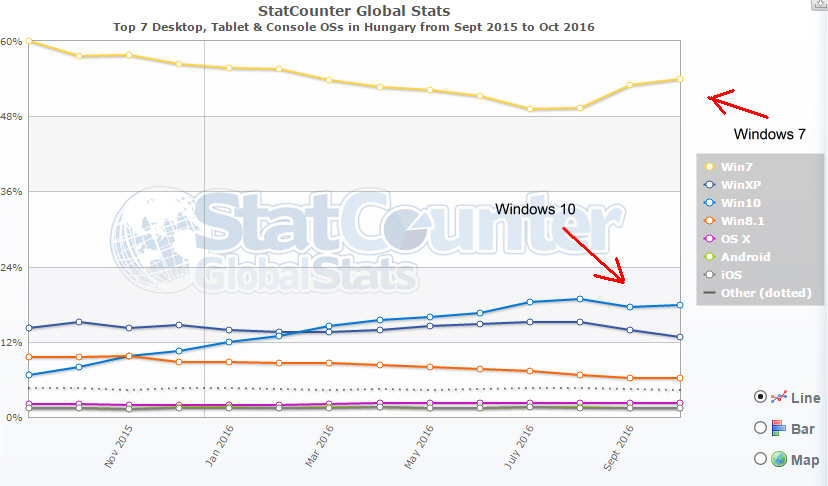Image resolution: width=828 pixels, height=486 pixels.
Task: Click the Win8.1 orange legend marker
Action: pos(710,221)
